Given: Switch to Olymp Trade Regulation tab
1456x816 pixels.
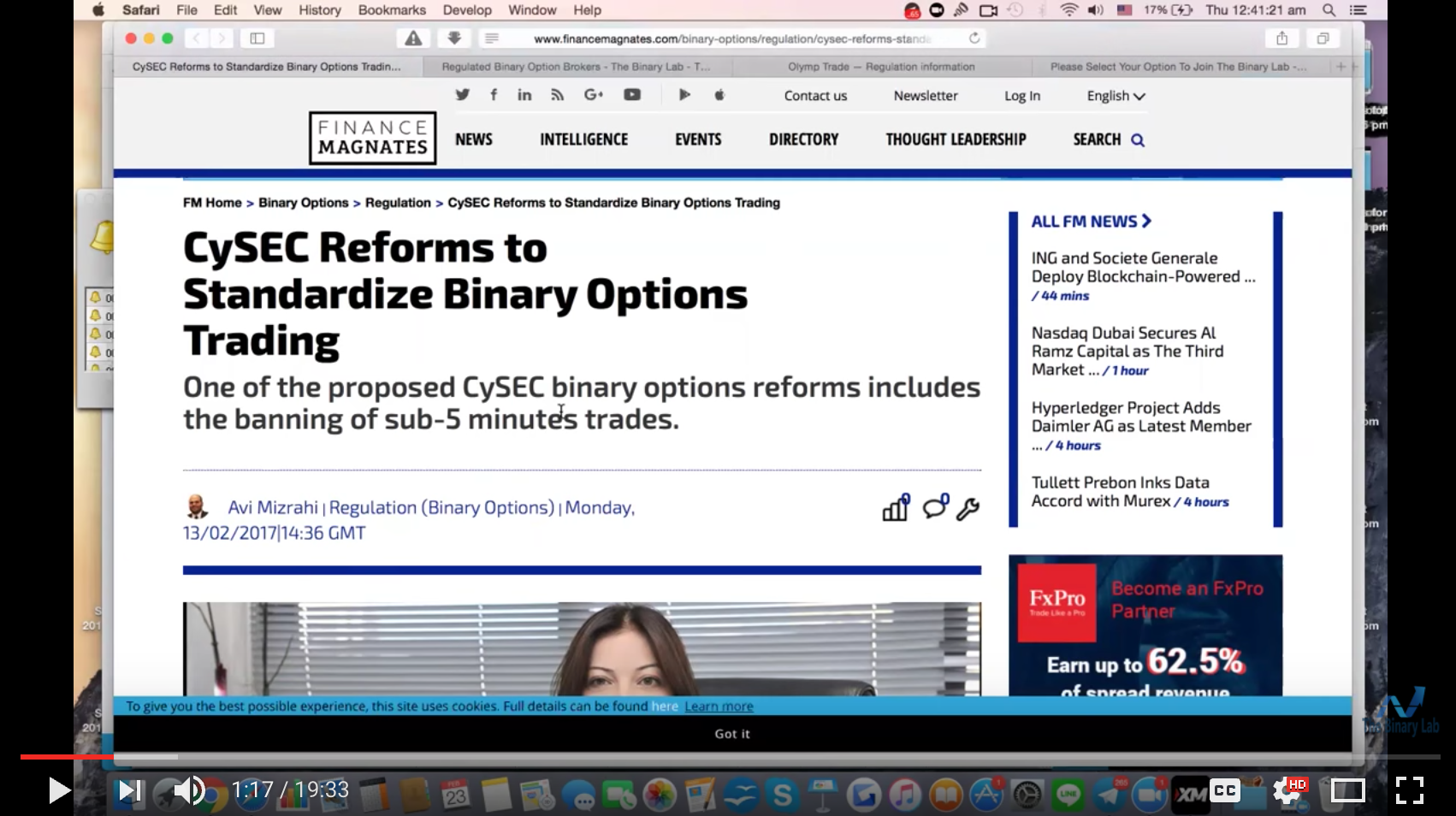Looking at the screenshot, I should coord(881,67).
